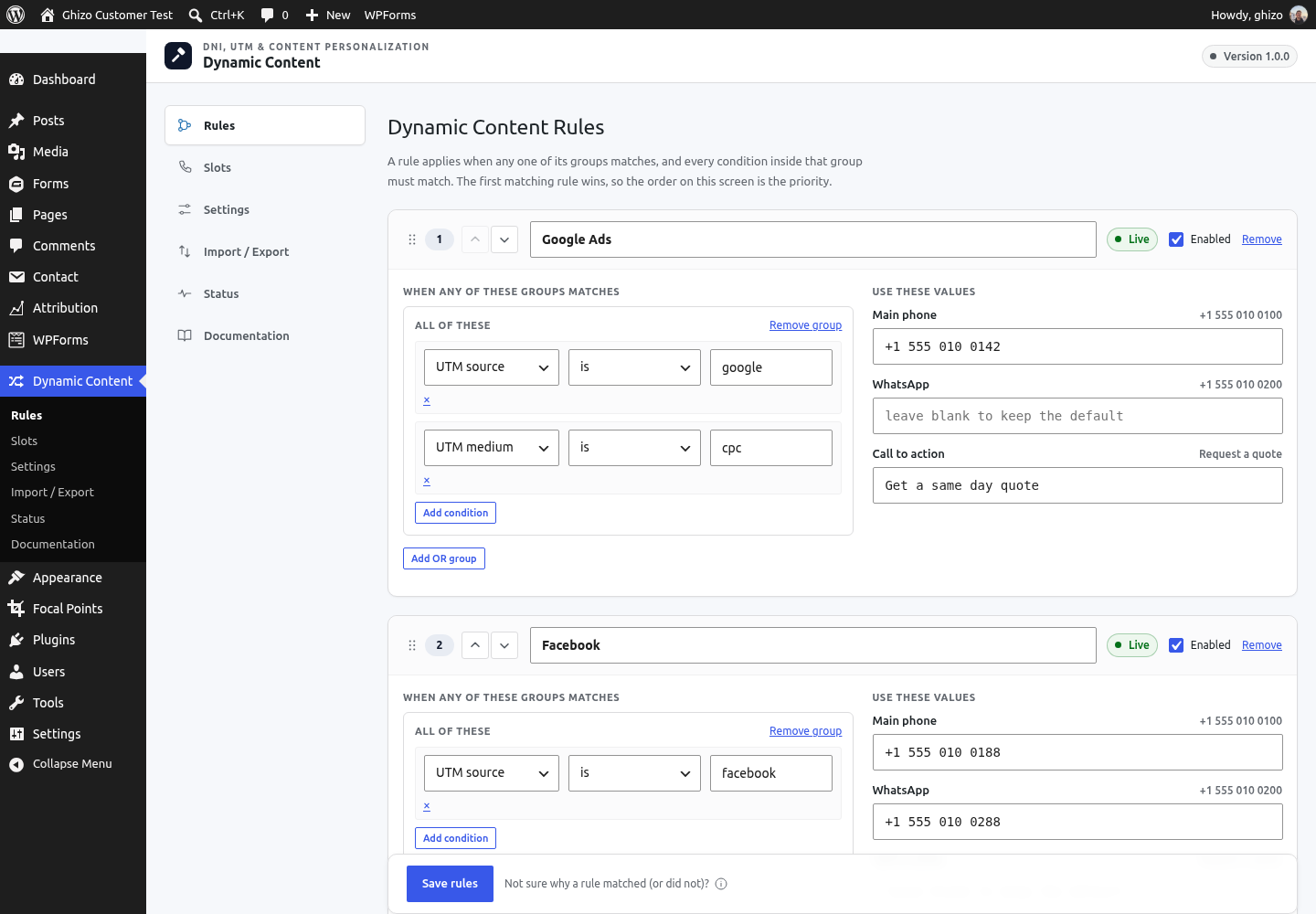Click the Appearance brush icon

16,578
